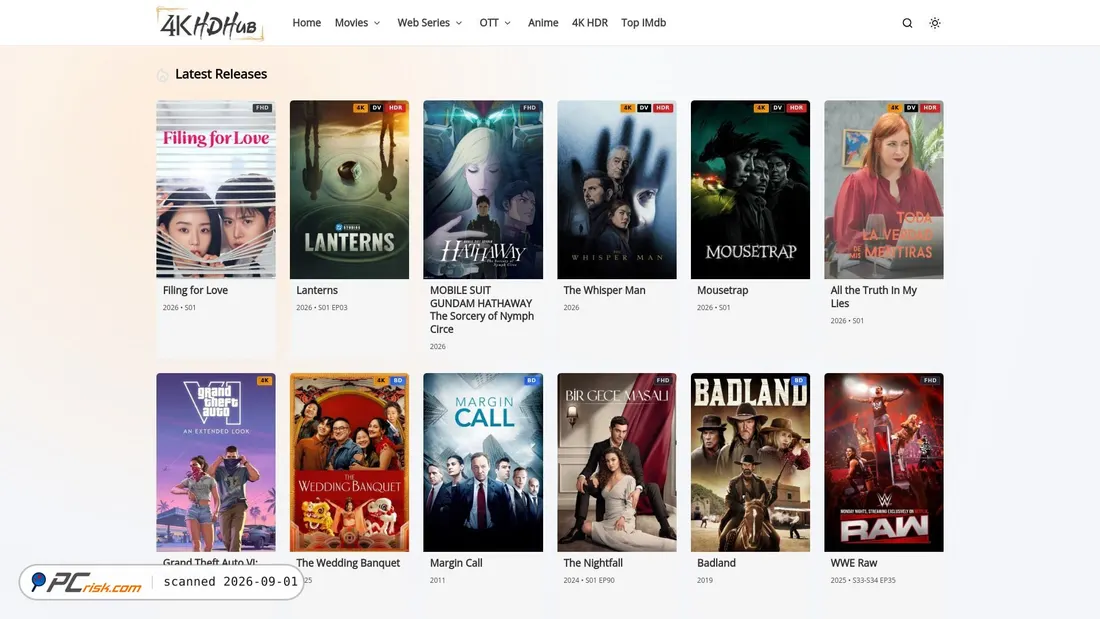Open the search magnifier icon
1100x619 pixels.
pos(907,23)
